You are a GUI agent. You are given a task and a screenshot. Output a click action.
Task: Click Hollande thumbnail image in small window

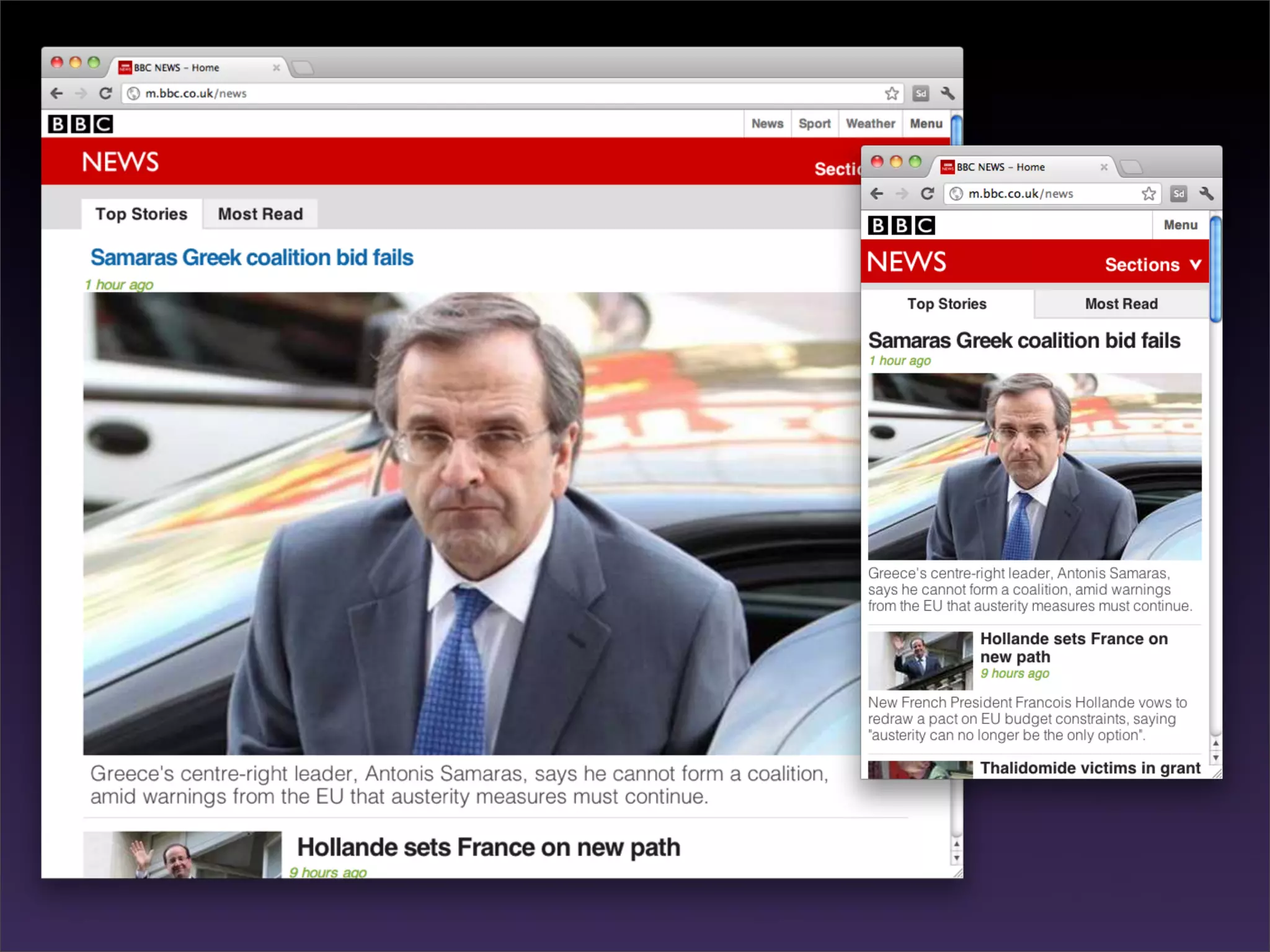pyautogui.click(x=920, y=661)
